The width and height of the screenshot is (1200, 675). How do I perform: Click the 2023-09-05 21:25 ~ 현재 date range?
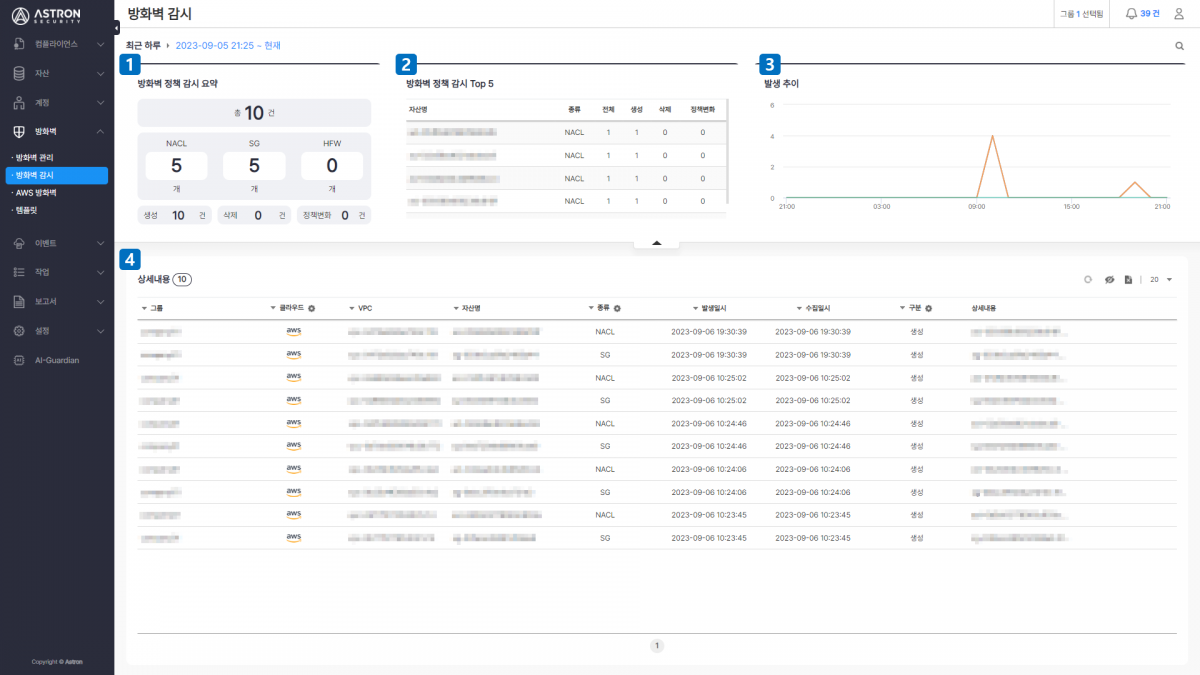[228, 45]
